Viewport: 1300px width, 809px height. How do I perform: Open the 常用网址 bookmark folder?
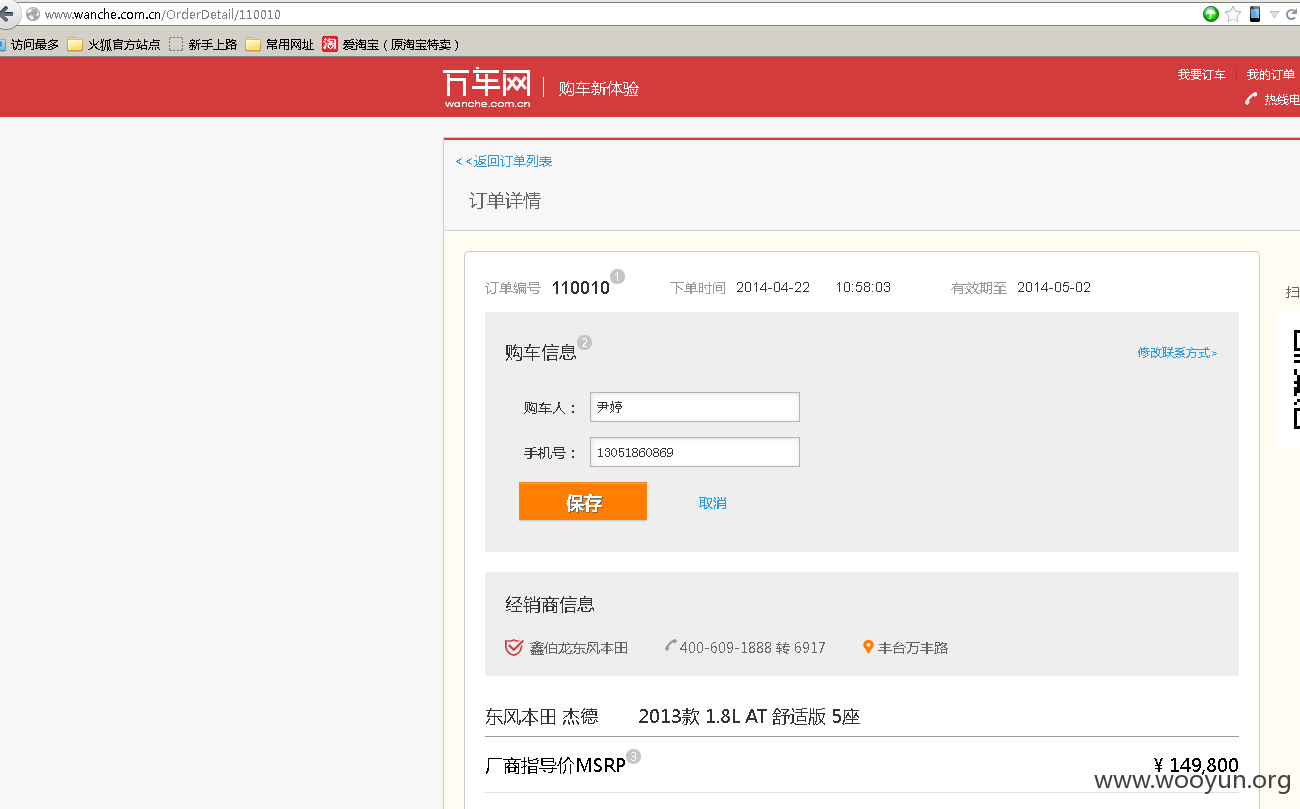coord(280,45)
